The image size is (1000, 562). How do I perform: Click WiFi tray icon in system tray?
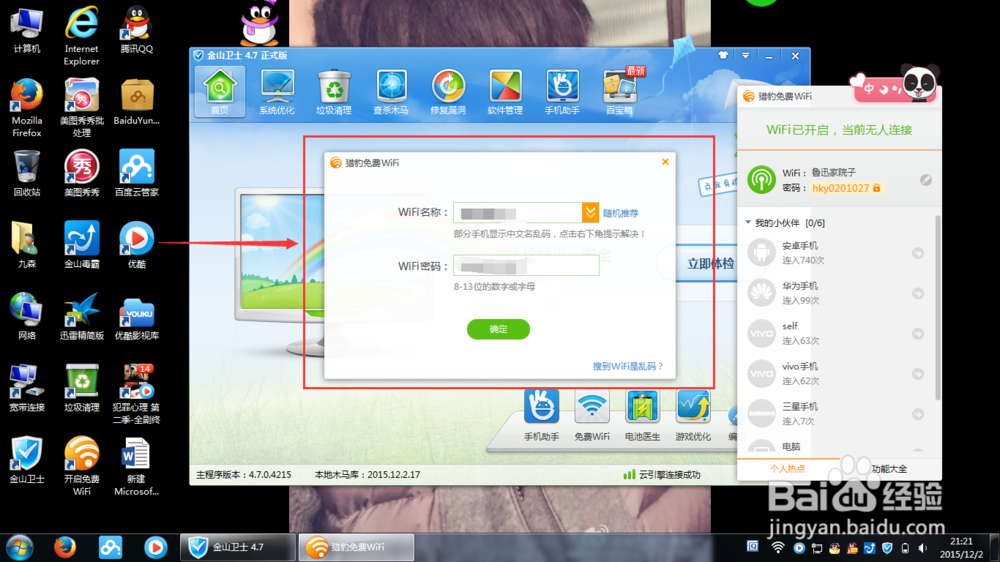pos(777,548)
